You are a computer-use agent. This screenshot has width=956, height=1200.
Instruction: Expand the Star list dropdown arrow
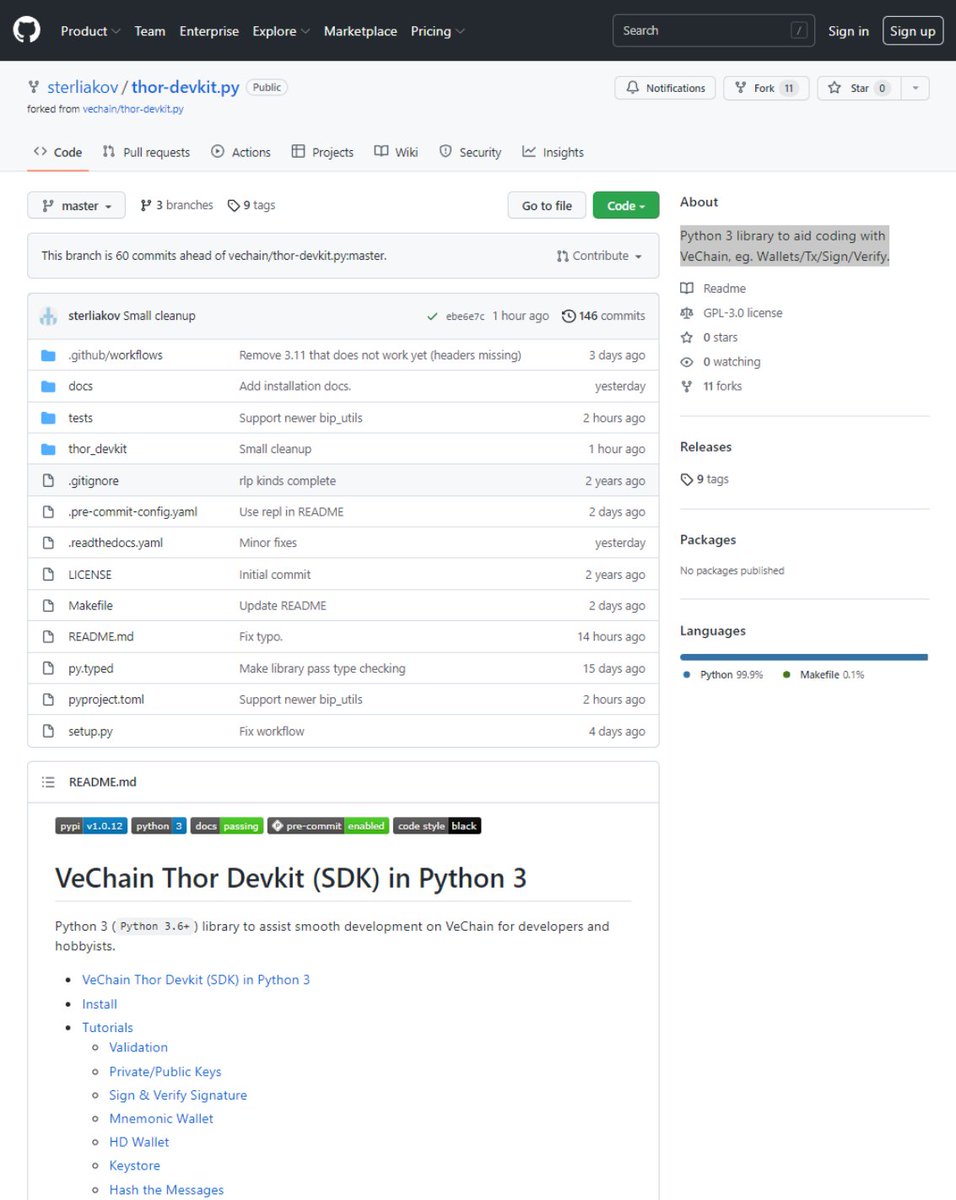915,88
